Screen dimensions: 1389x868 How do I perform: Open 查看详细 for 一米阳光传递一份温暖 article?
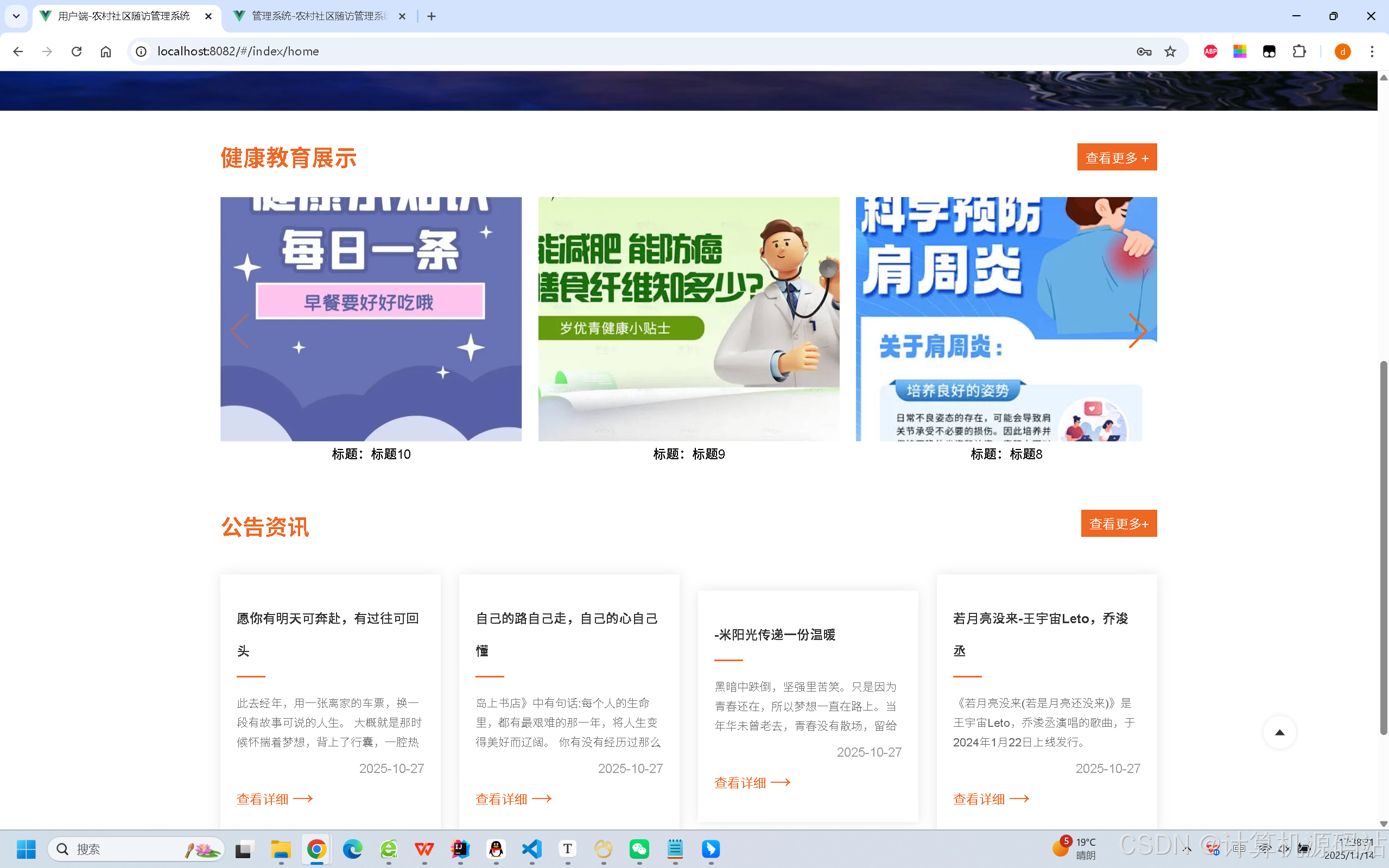click(x=752, y=782)
